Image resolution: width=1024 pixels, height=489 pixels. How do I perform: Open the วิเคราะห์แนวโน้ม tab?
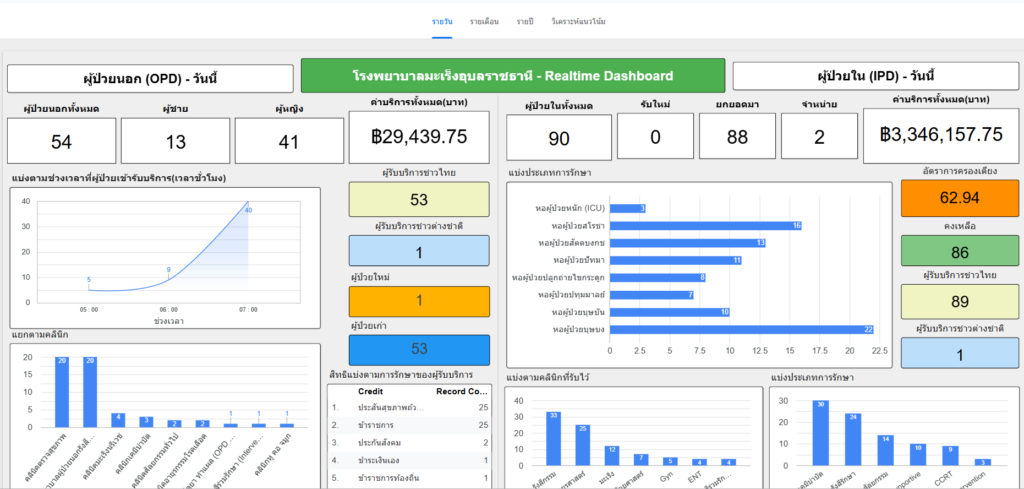(578, 21)
